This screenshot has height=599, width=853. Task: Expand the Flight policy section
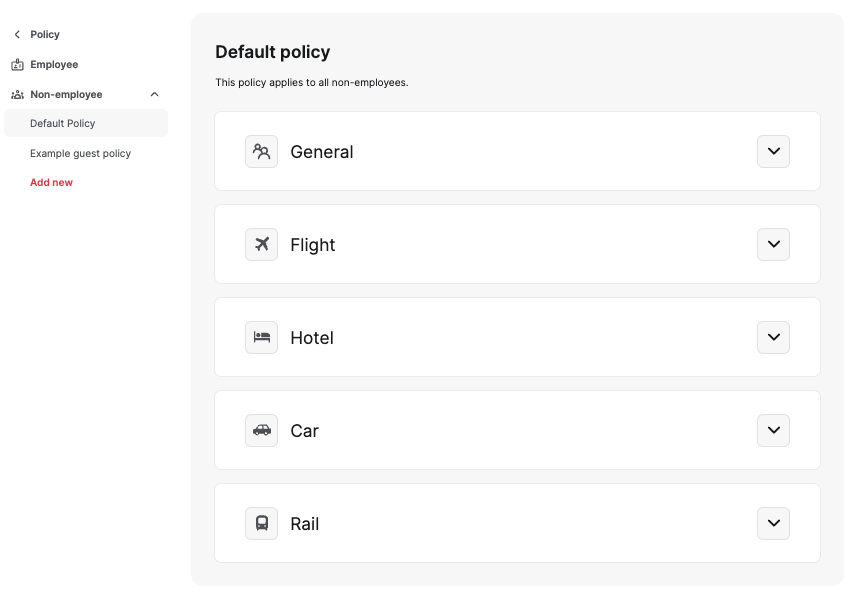coord(773,245)
